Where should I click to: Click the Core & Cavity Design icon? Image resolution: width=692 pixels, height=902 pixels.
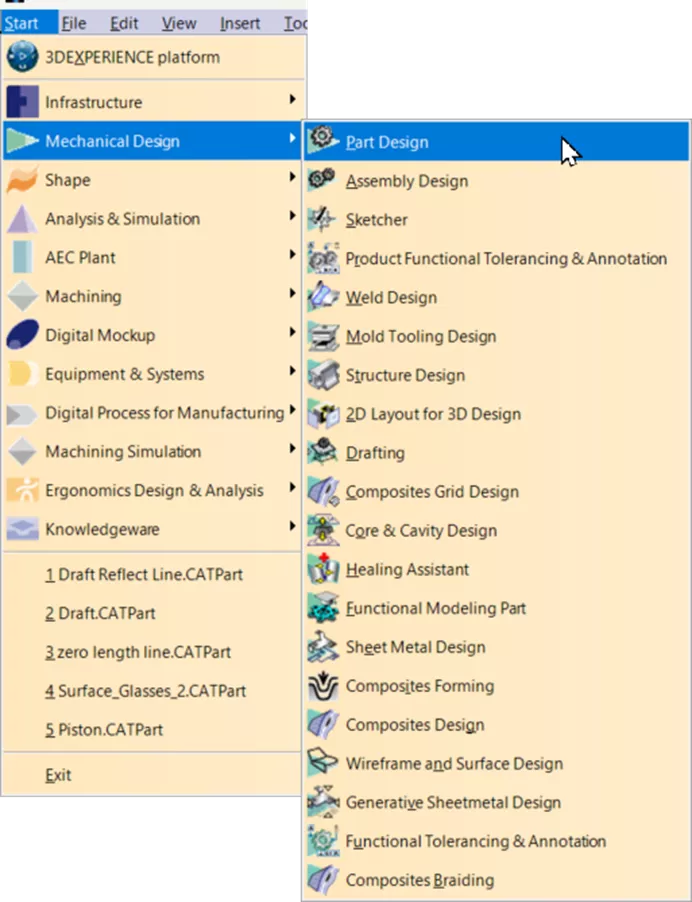(323, 530)
